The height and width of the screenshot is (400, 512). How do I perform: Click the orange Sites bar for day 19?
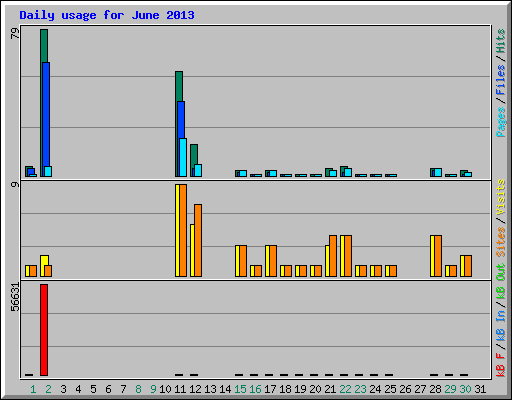click(303, 271)
